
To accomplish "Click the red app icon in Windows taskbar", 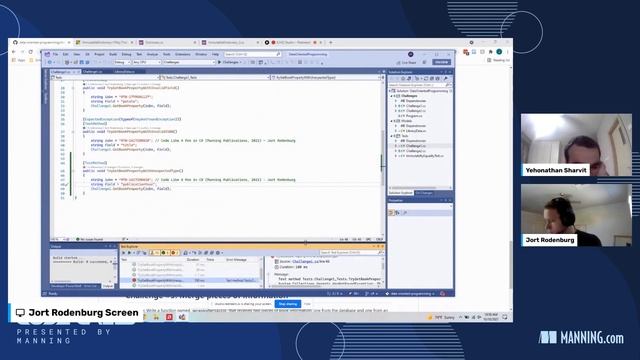I will click(169, 317).
